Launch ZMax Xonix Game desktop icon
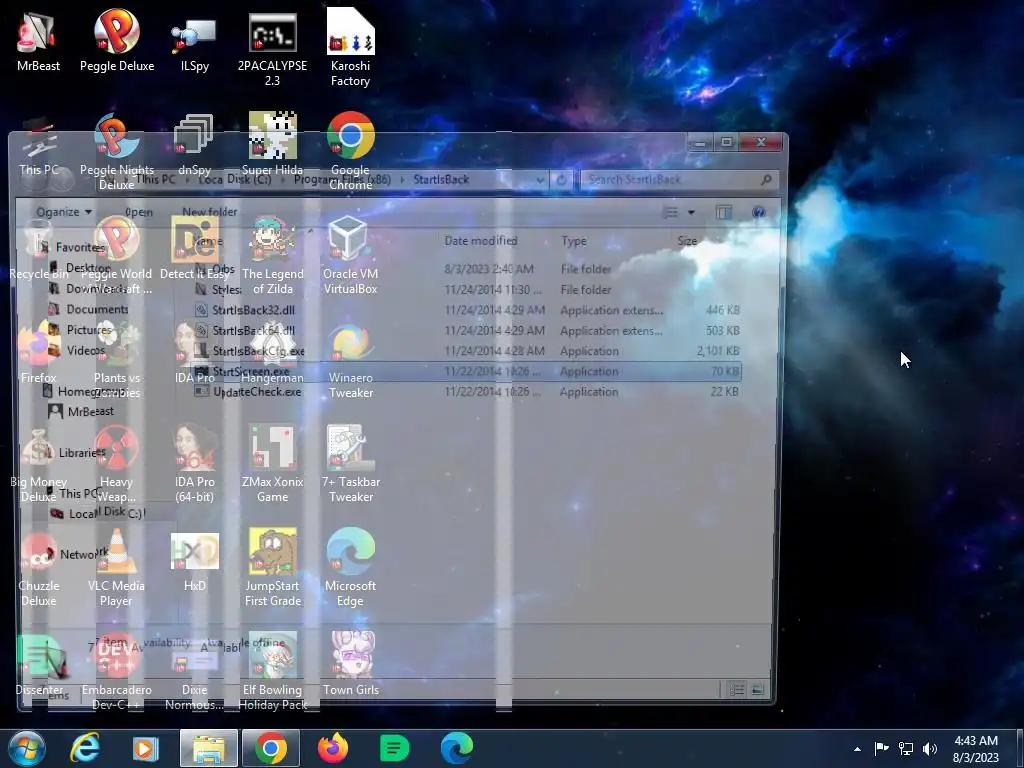 [x=272, y=464]
